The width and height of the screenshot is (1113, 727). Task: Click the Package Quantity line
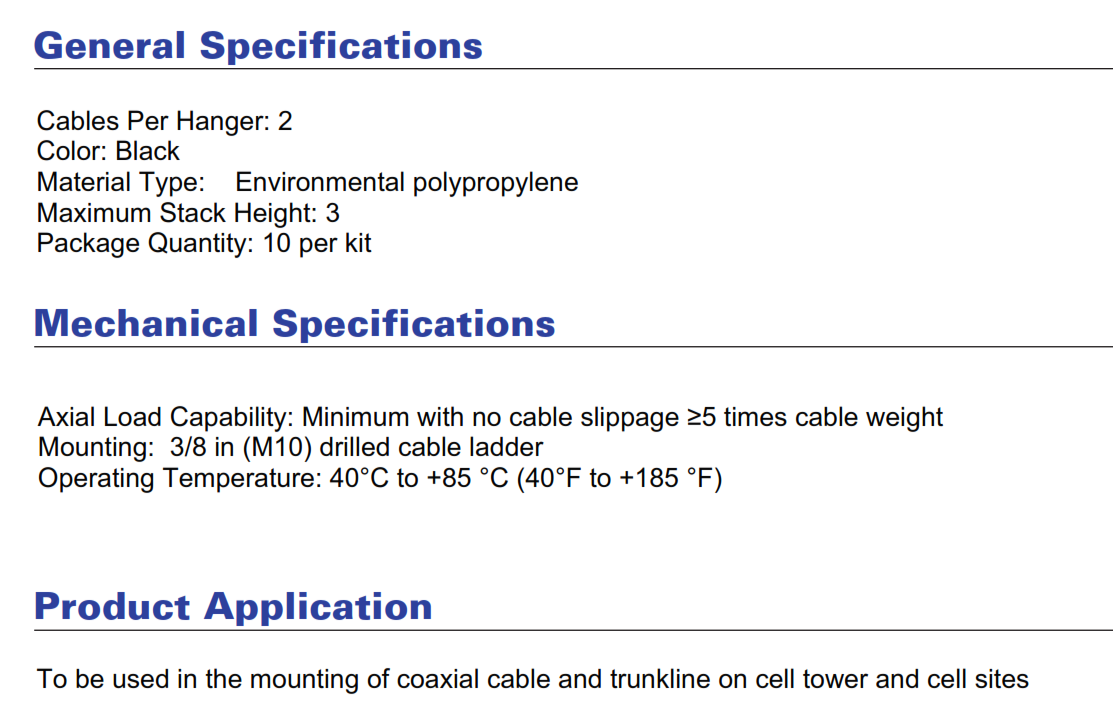pyautogui.click(x=204, y=244)
